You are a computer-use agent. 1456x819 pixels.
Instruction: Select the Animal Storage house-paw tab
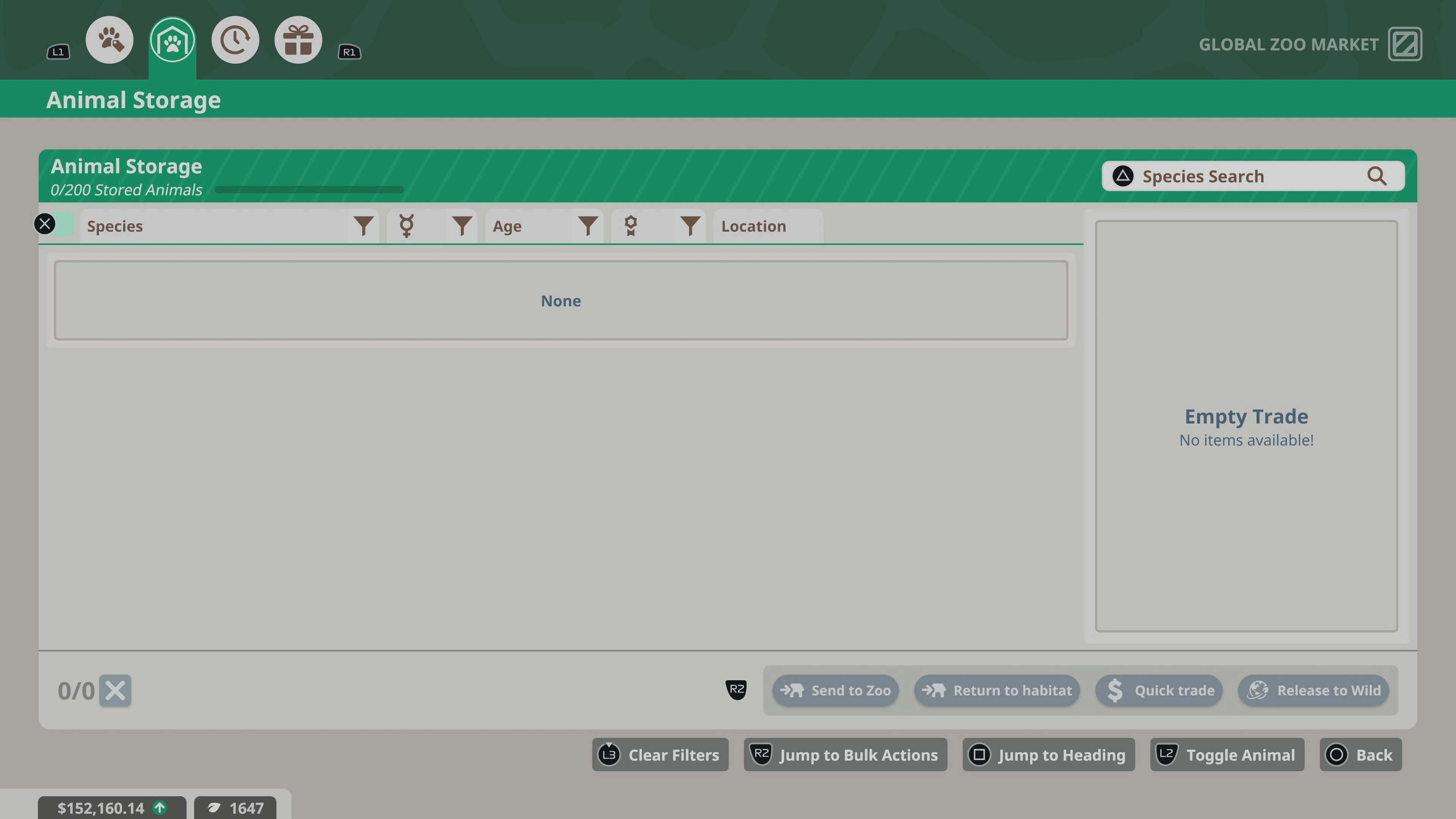(x=173, y=40)
